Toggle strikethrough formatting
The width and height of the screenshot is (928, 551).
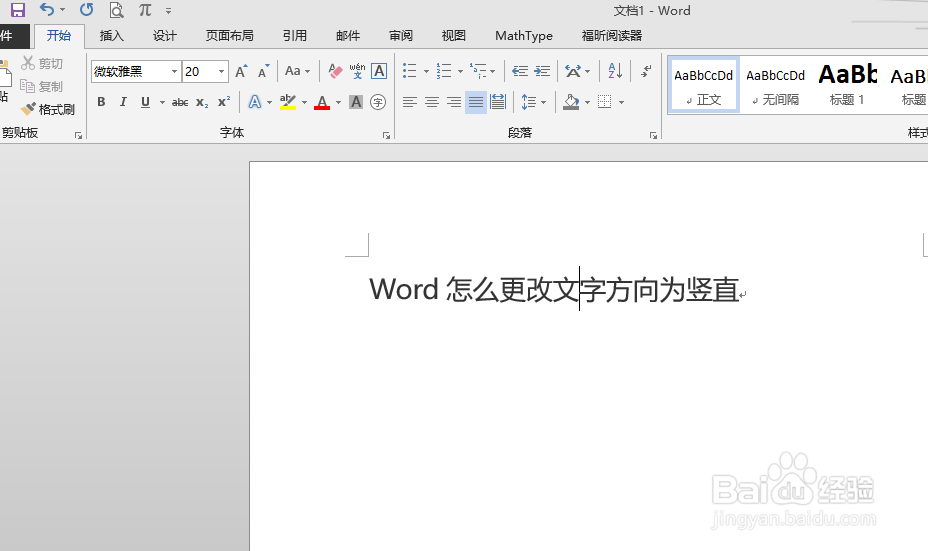[x=180, y=102]
